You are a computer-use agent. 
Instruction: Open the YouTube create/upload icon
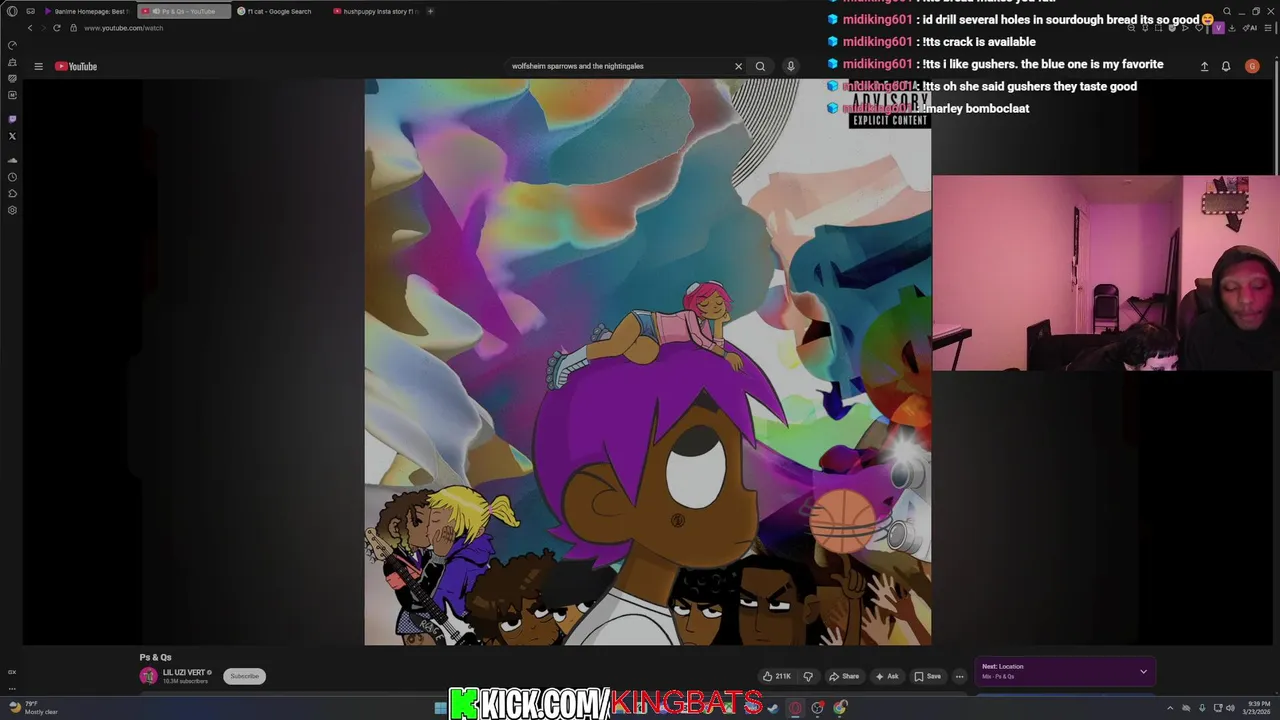(1204, 66)
